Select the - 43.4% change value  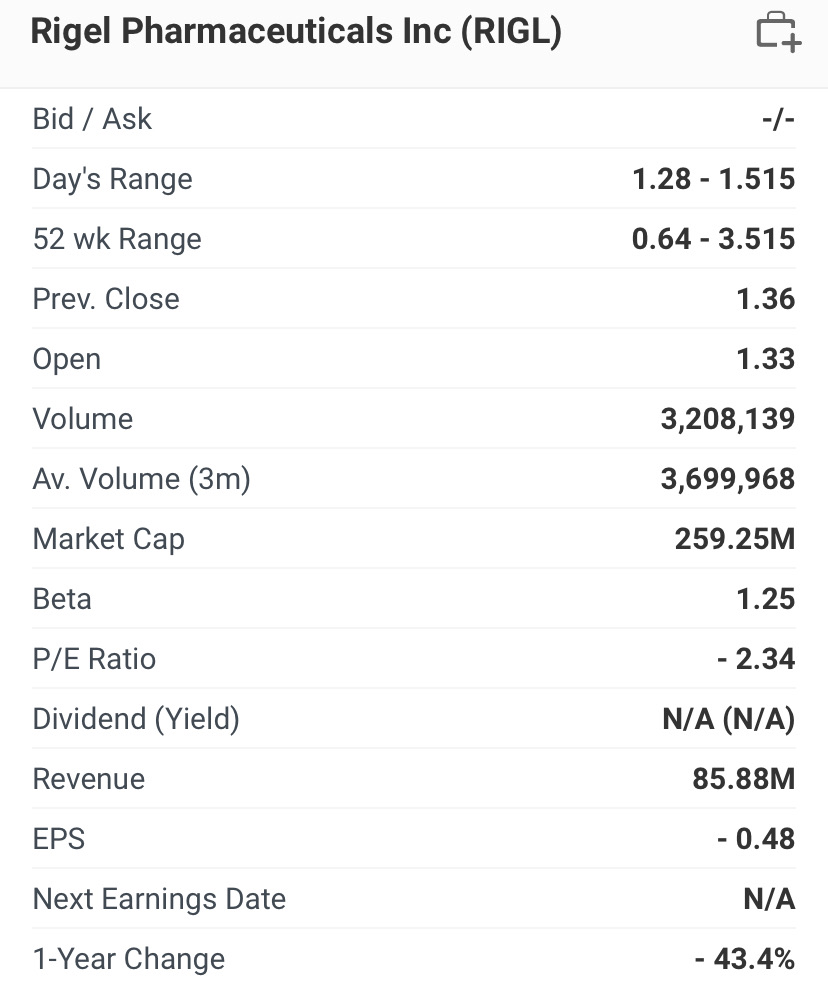(x=745, y=959)
